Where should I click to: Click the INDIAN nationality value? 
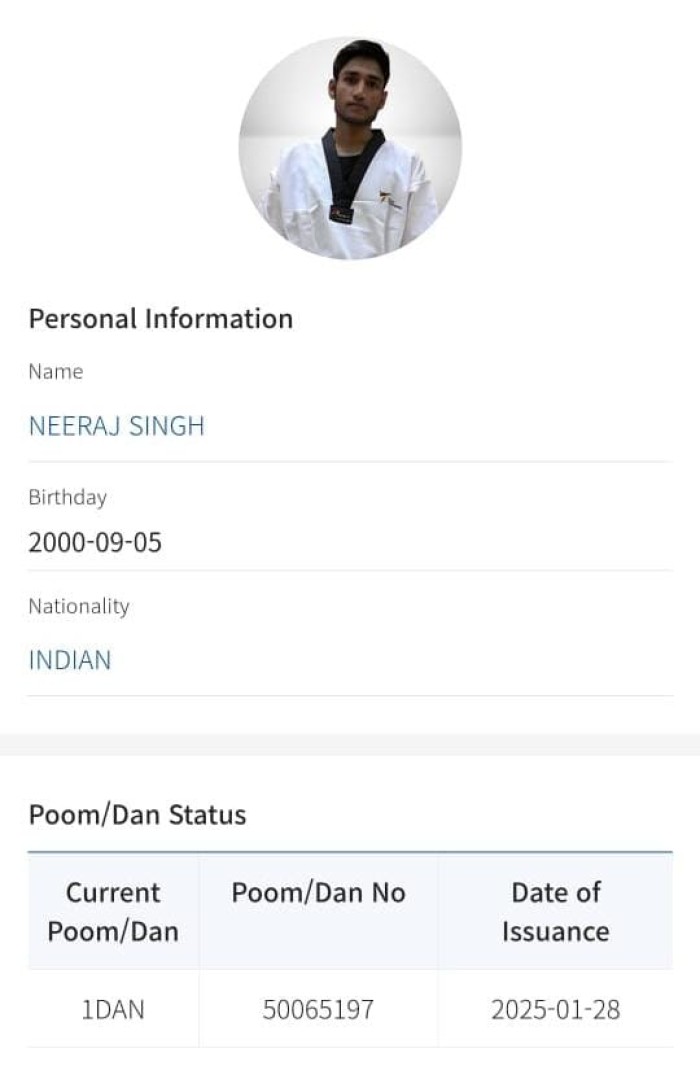(70, 660)
